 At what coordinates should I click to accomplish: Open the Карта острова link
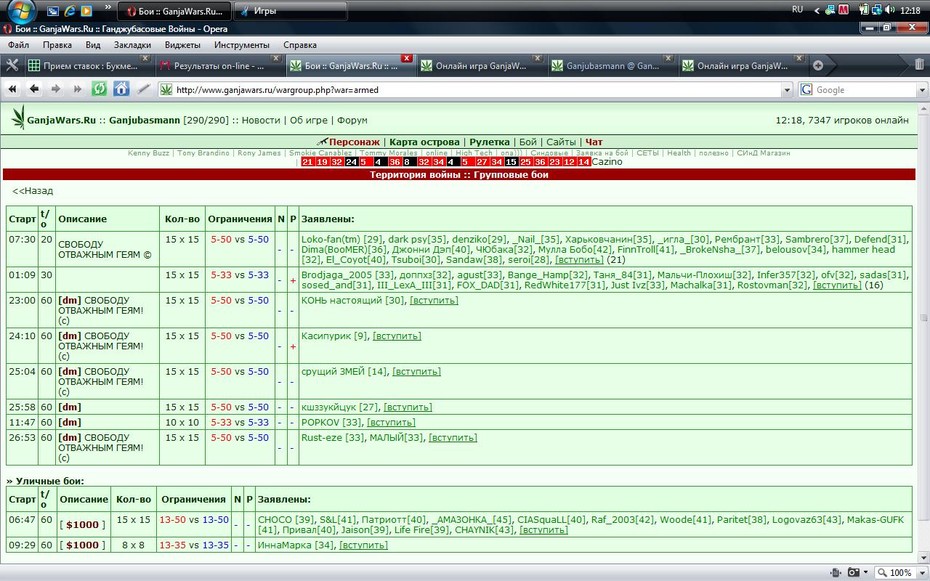point(424,142)
